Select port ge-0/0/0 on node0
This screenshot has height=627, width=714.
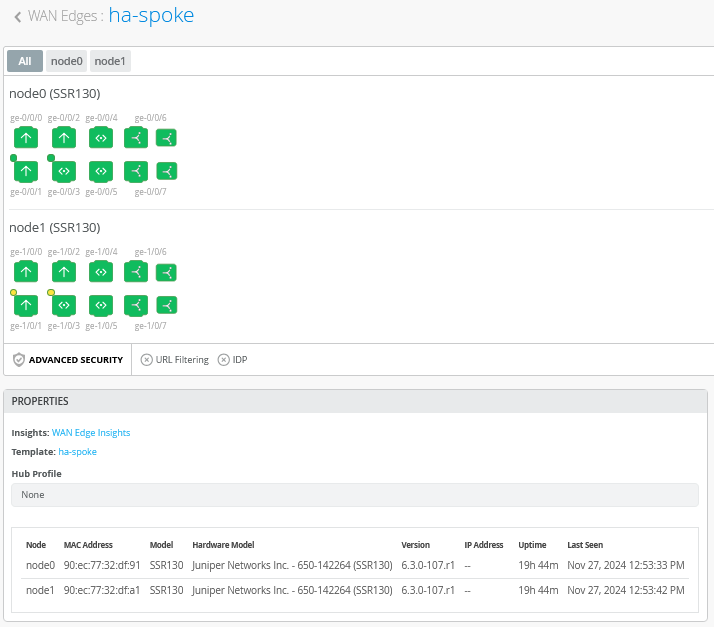click(26, 138)
